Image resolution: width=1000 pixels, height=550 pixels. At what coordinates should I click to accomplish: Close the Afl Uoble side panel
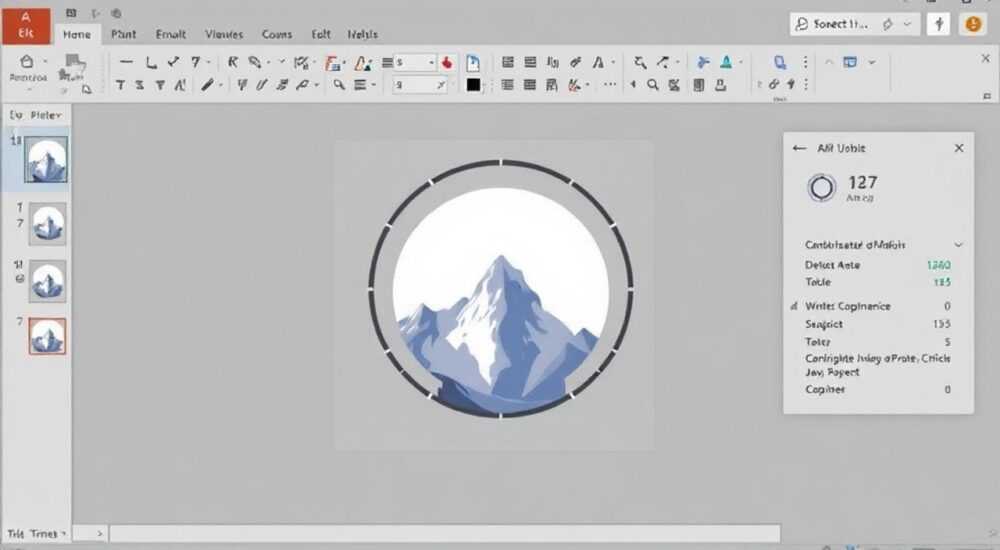[x=959, y=148]
